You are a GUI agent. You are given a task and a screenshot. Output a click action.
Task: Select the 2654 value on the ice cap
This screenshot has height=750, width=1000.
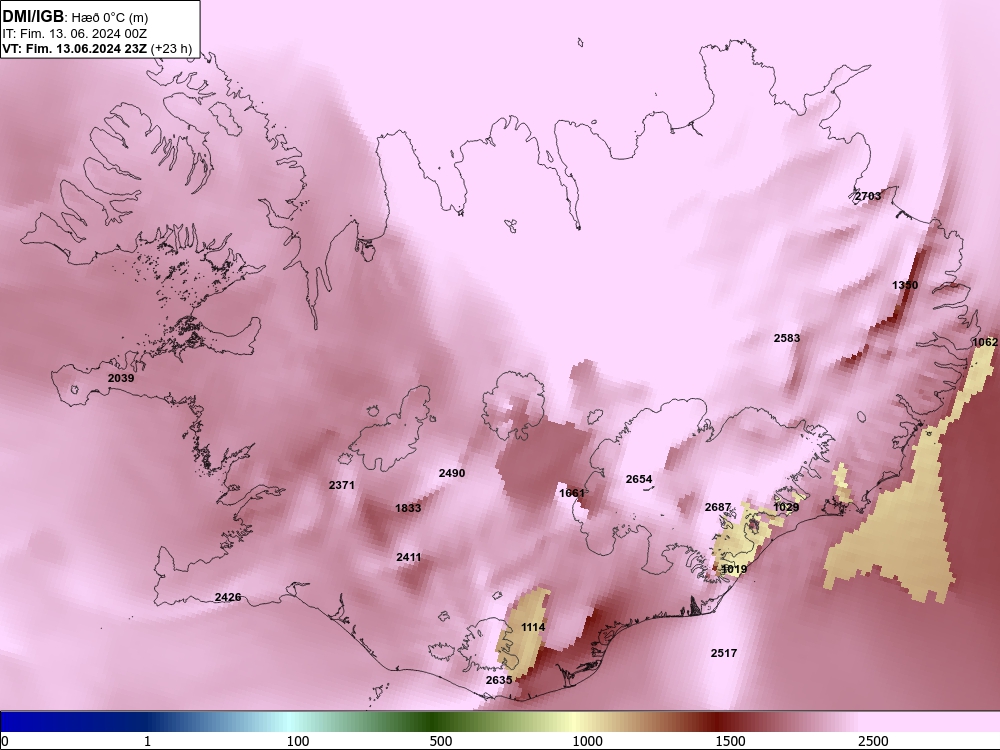click(x=639, y=479)
